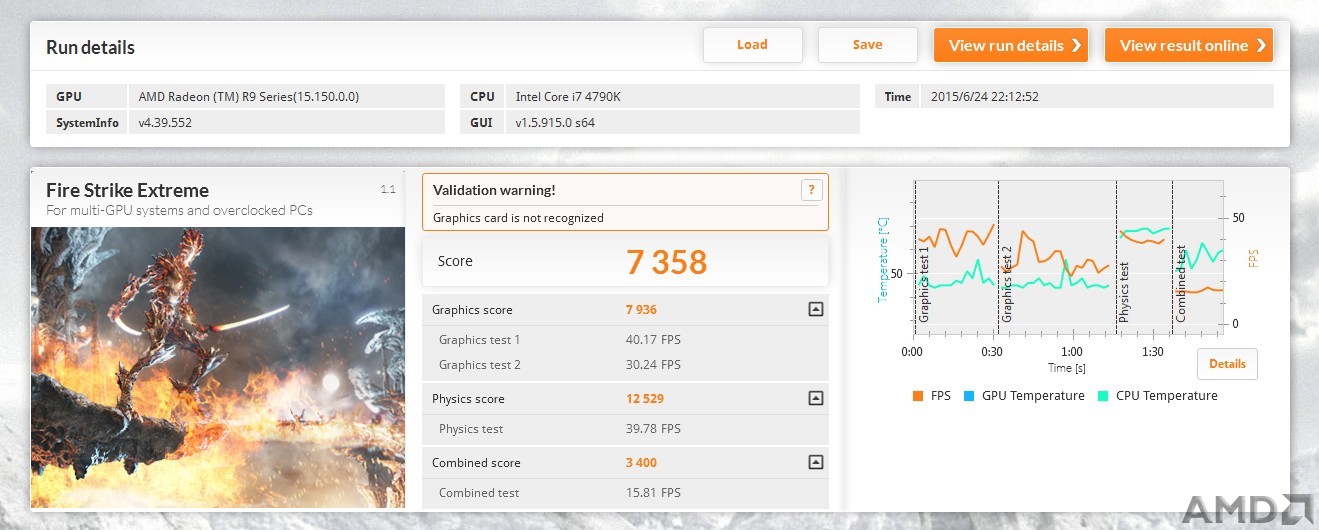Collapse the Physics score section
Image resolution: width=1319 pixels, height=530 pixels.
(815, 399)
